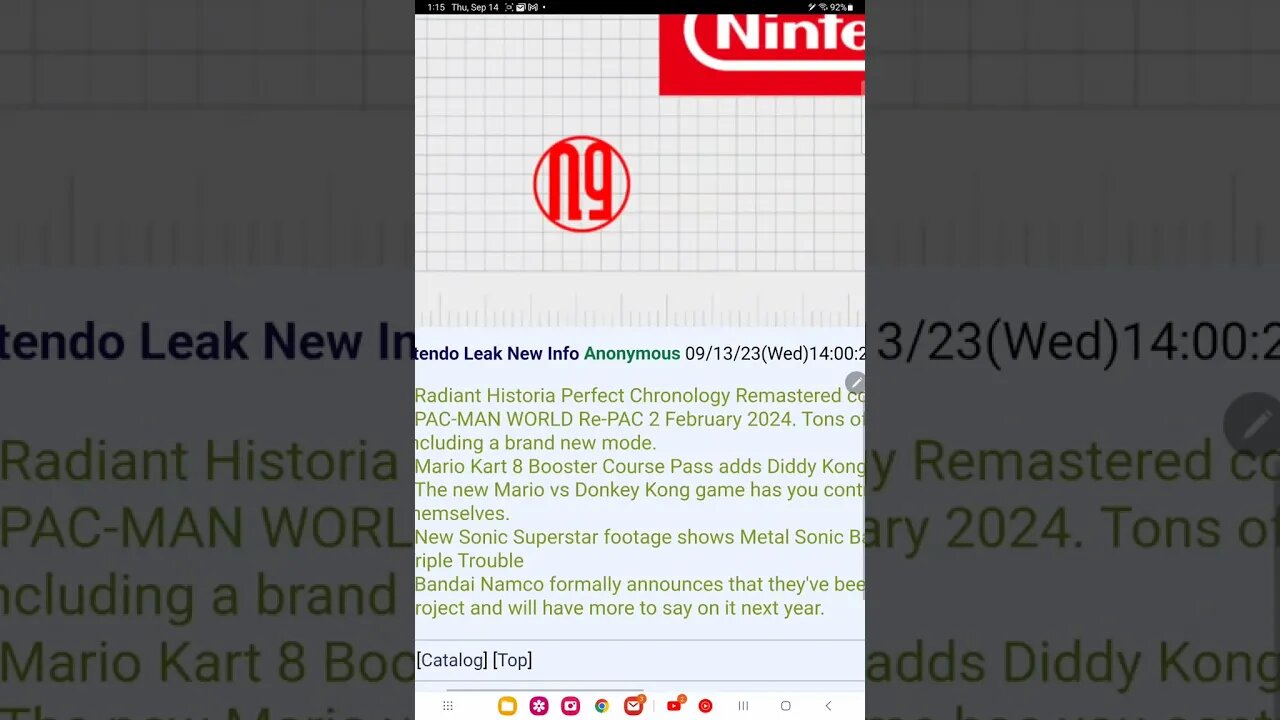Select the 'Mario vs Donkey Kong' line

pyautogui.click(x=640, y=490)
